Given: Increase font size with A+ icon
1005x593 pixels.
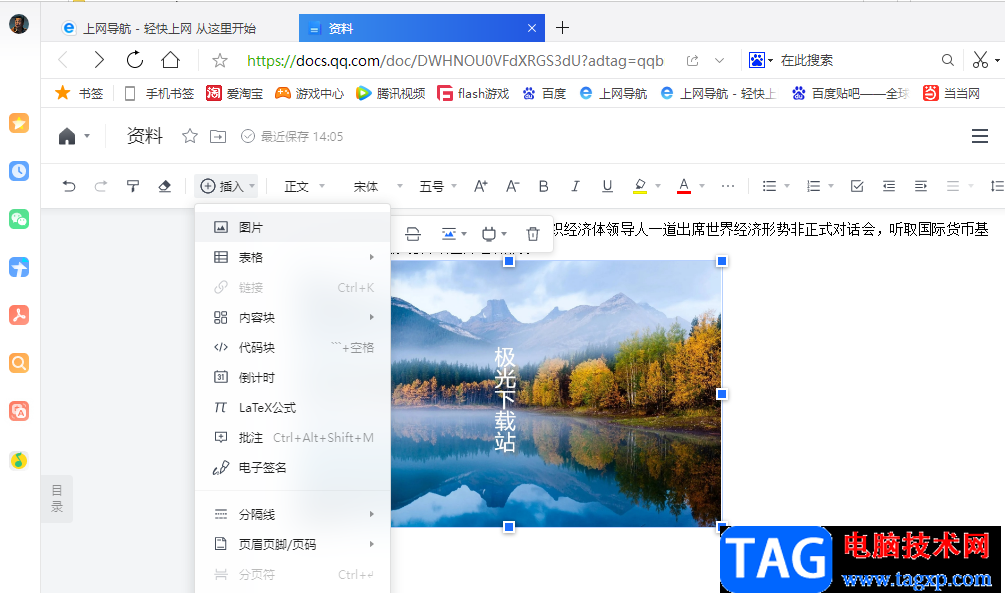Looking at the screenshot, I should point(480,187).
